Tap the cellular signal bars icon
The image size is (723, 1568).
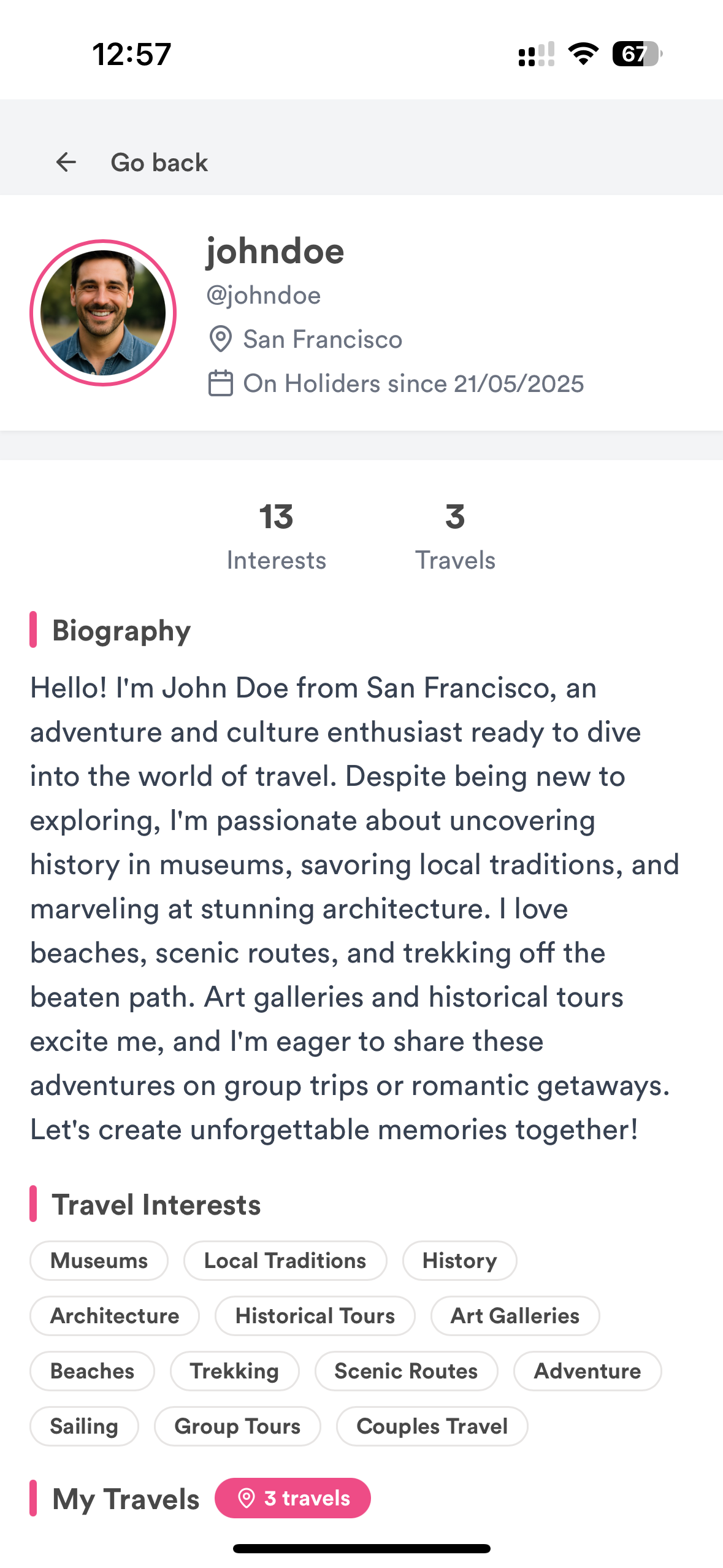pyautogui.click(x=537, y=54)
